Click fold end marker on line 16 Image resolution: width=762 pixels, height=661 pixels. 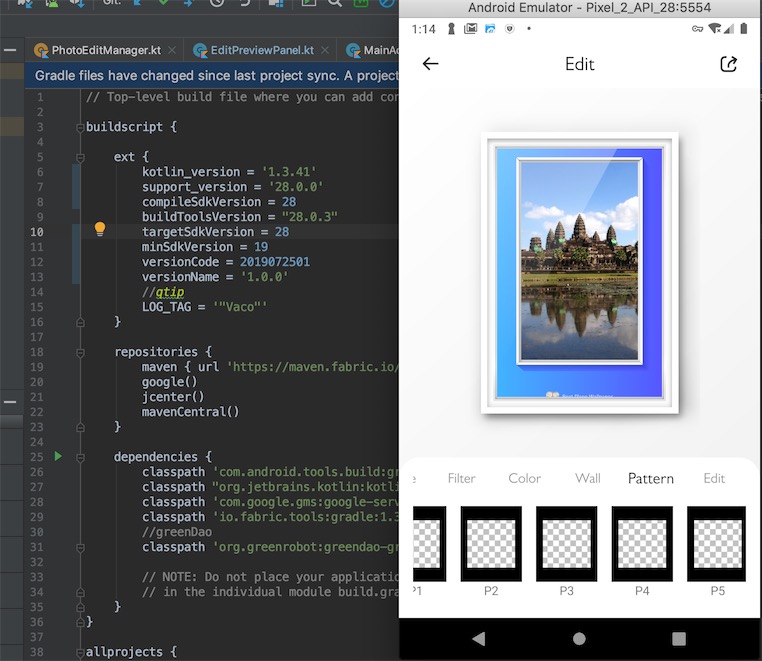(x=80, y=322)
